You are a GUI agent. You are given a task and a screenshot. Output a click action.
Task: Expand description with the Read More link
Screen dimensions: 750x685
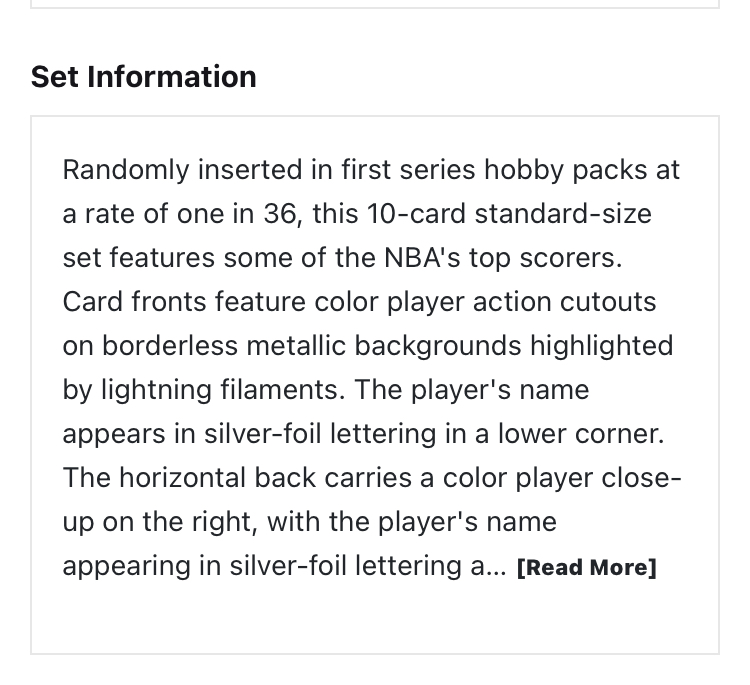click(586, 567)
